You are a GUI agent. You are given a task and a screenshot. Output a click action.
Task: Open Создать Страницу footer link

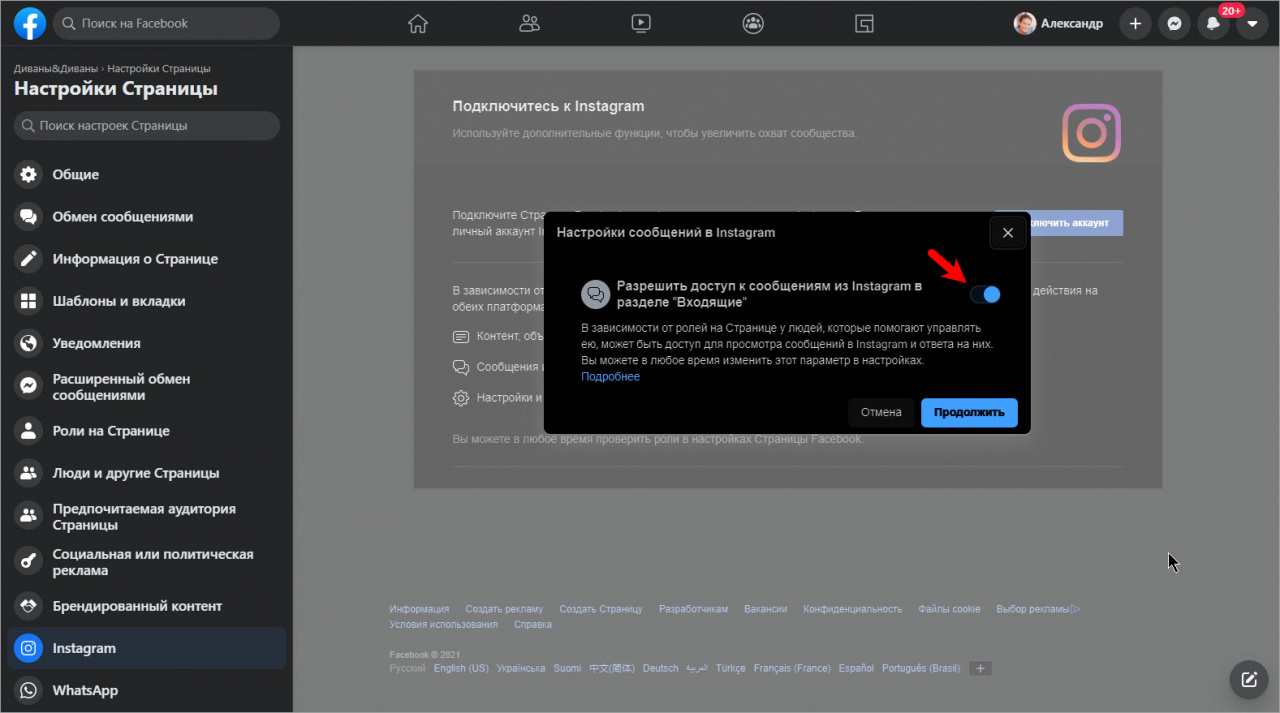click(601, 609)
